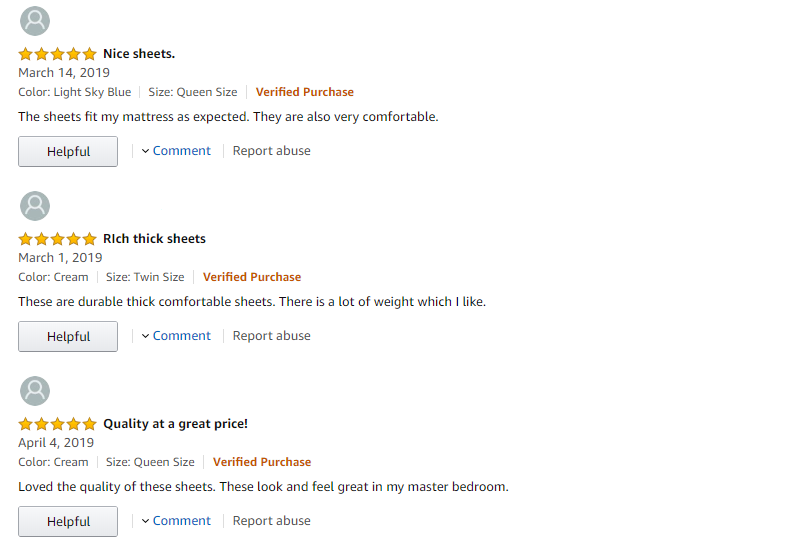
Task: Click the five-star rating on 'Nice sheets.' review
Action: tap(57, 54)
